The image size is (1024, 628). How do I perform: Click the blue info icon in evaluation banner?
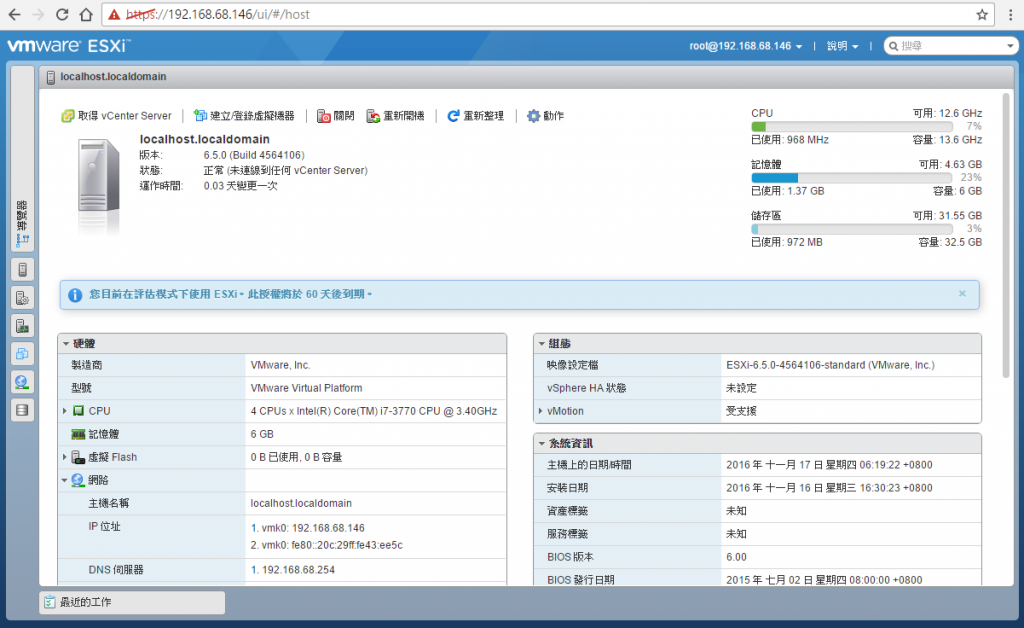[75, 295]
